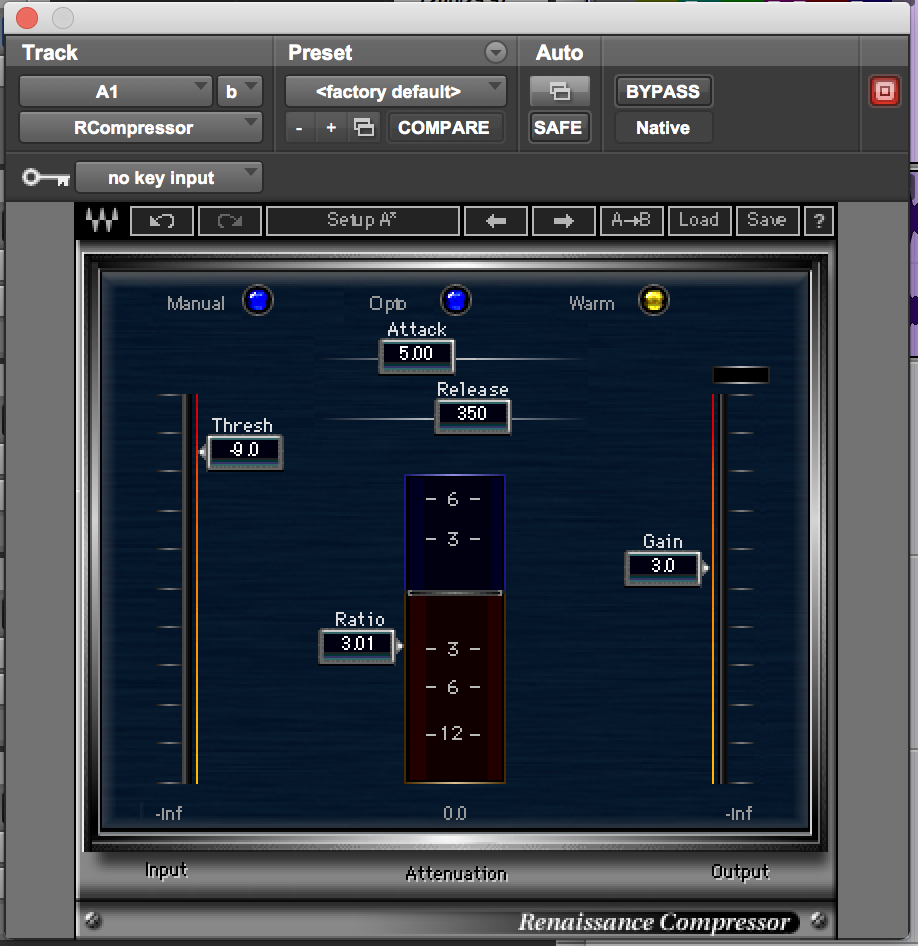918x946 pixels.
Task: Click the attenuation 0.0 readout
Action: [x=455, y=813]
